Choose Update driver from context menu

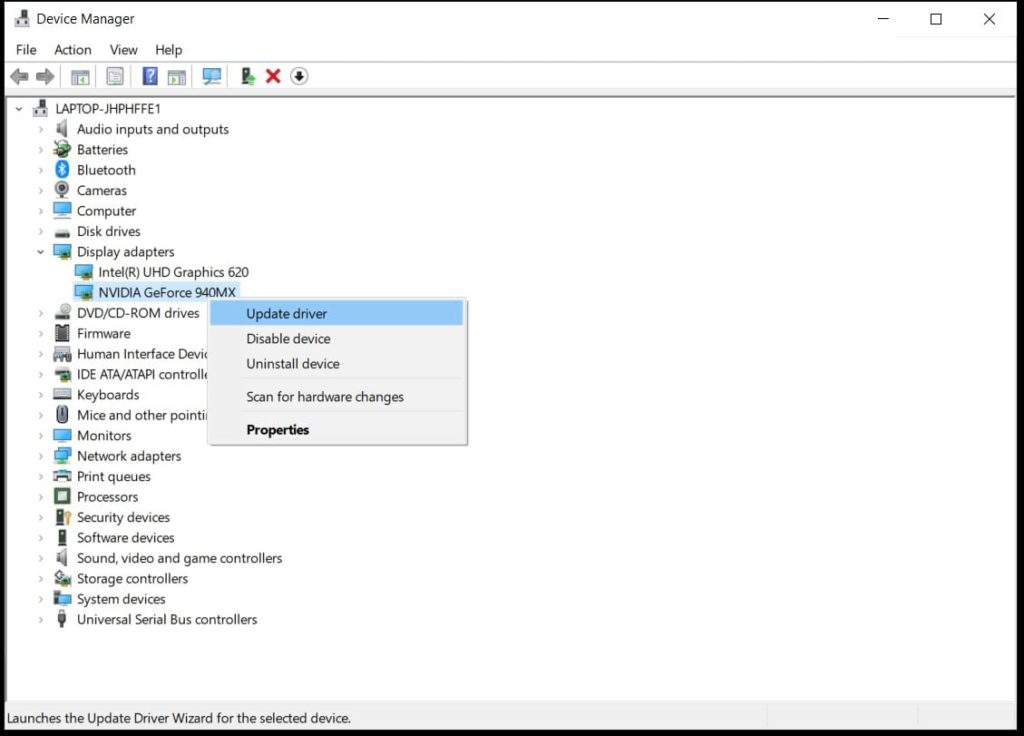tap(336, 313)
